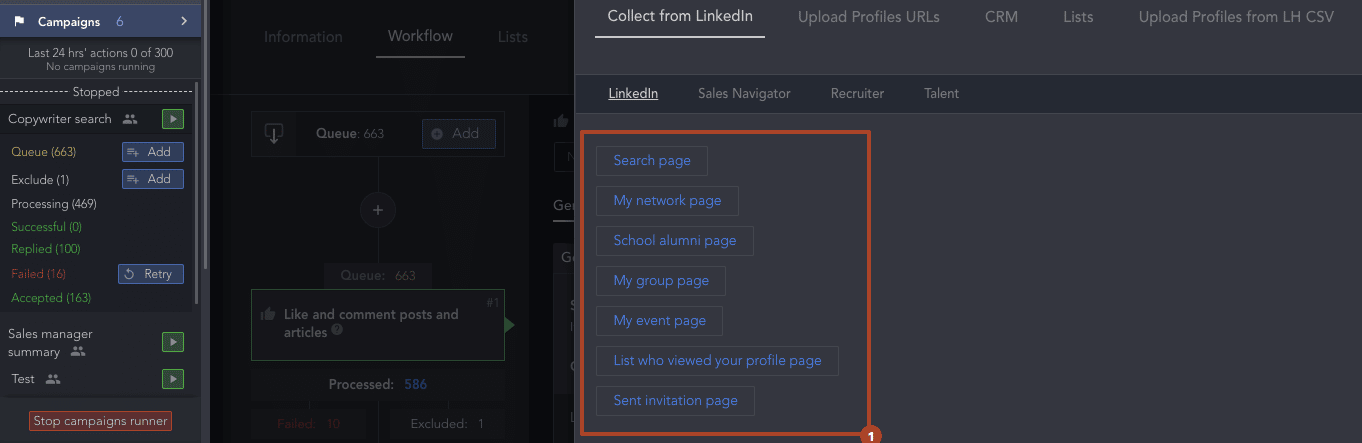
Task: Click List who viewed your profile page
Action: [717, 360]
